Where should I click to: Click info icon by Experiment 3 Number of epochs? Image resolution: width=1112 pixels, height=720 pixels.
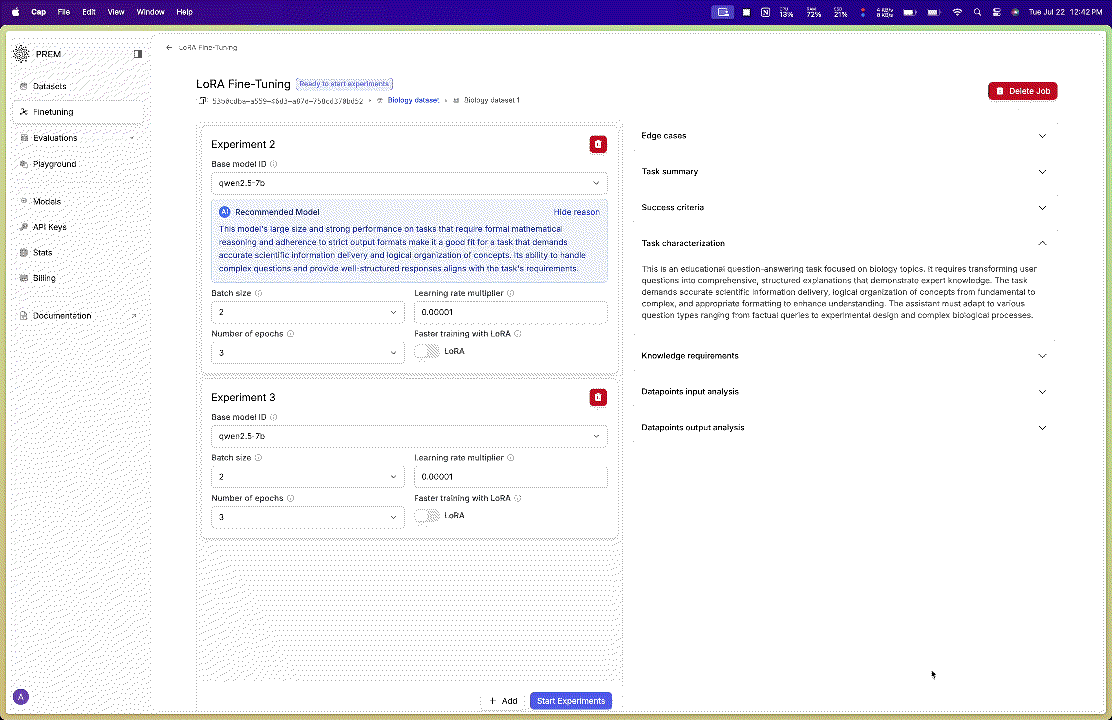click(x=290, y=498)
